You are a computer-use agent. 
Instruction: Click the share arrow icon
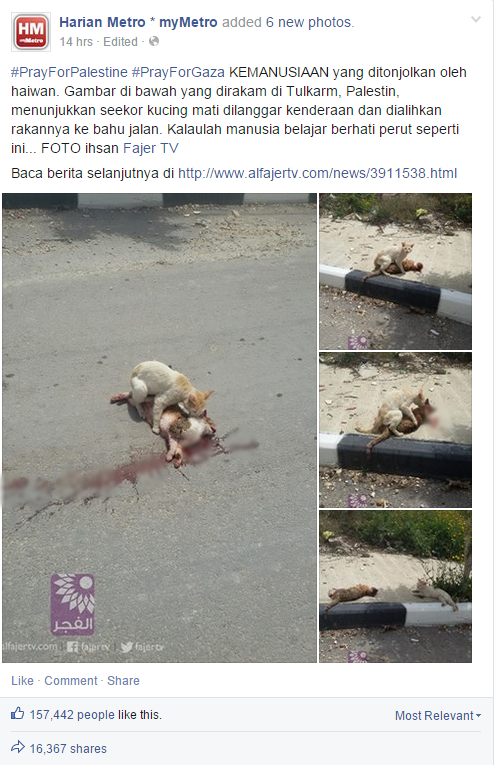click(x=18, y=746)
